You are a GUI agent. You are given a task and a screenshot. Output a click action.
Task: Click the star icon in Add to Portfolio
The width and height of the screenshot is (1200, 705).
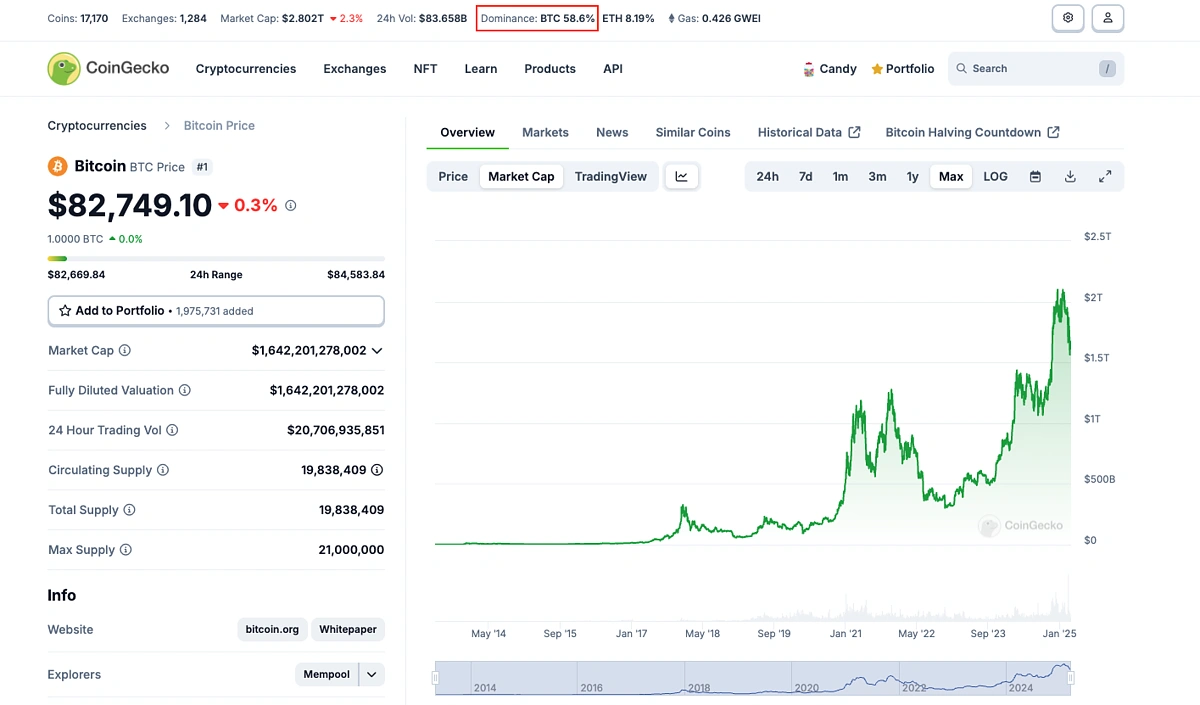(65, 311)
